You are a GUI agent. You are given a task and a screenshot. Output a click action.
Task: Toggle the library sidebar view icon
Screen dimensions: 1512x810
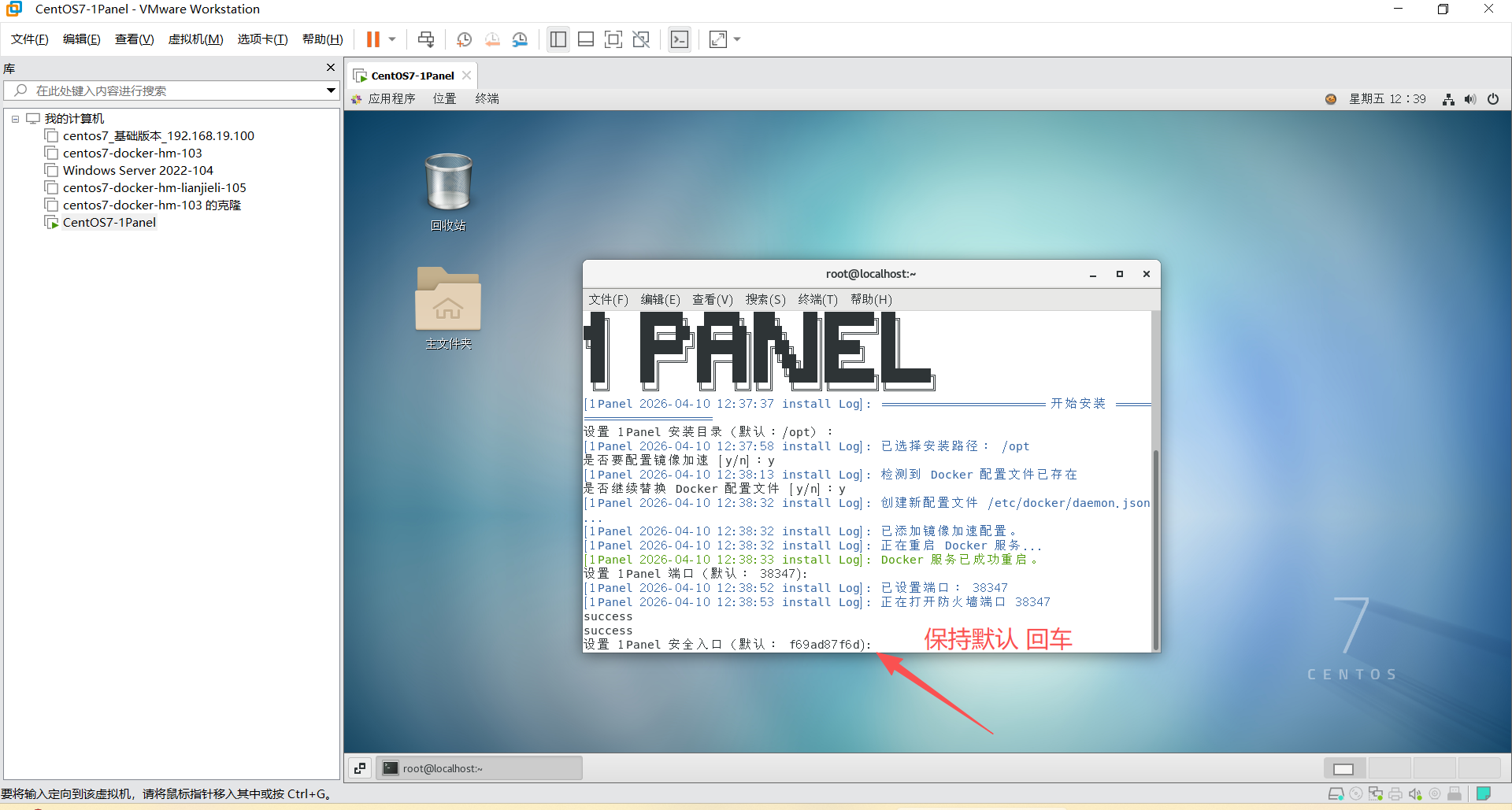click(558, 39)
